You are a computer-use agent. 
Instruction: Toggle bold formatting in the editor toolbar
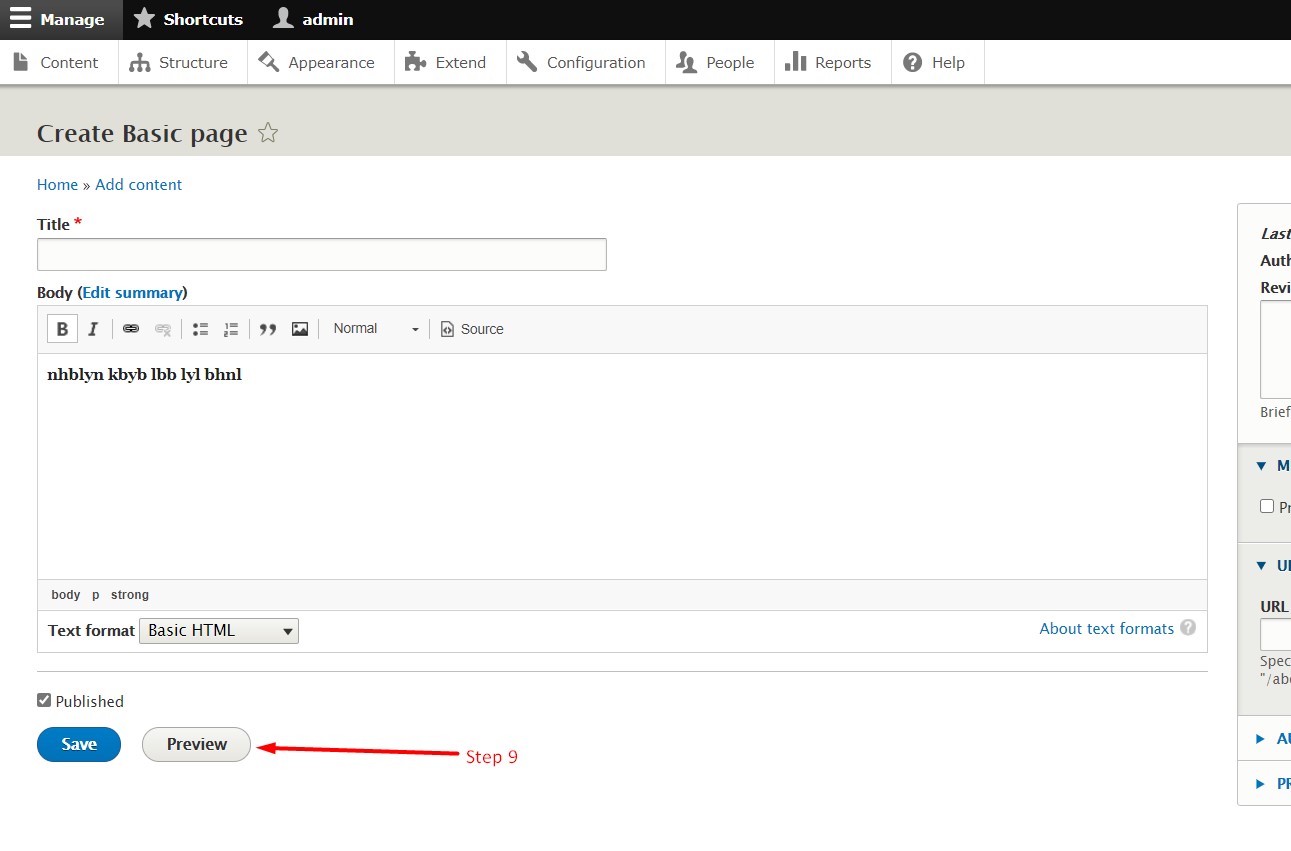[x=62, y=329]
